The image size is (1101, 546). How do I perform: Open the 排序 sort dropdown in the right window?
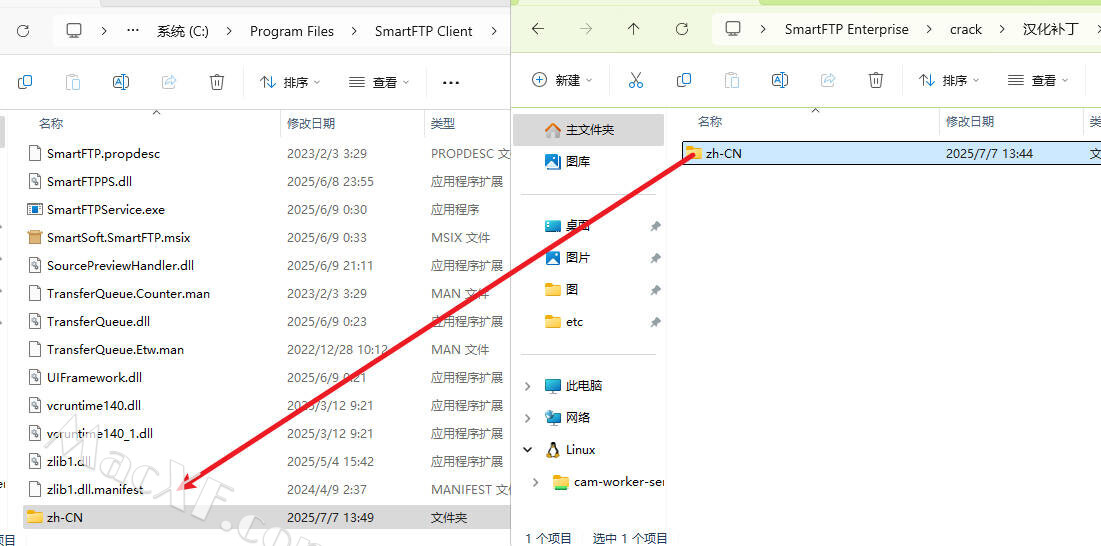pyautogui.click(x=949, y=81)
